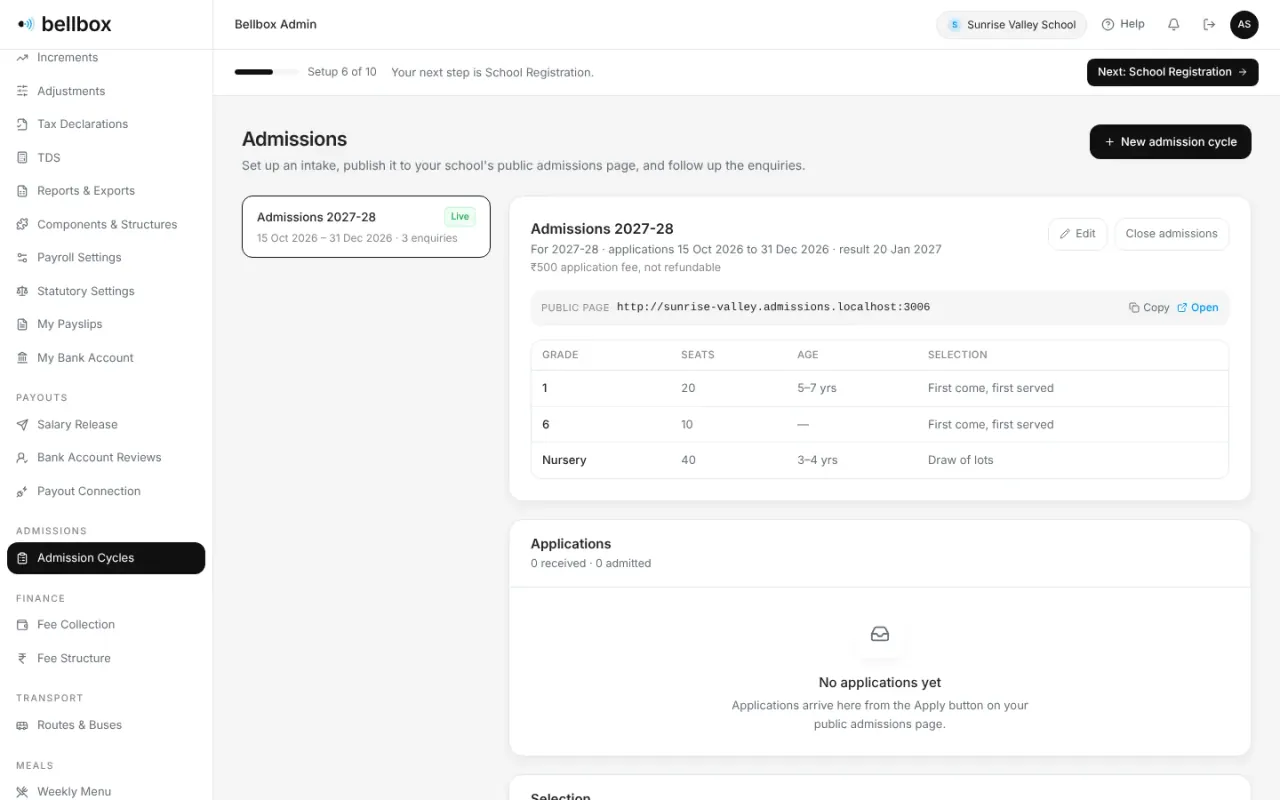
Task: Edit the Admissions 2027-28 cycle
Action: 1077,234
